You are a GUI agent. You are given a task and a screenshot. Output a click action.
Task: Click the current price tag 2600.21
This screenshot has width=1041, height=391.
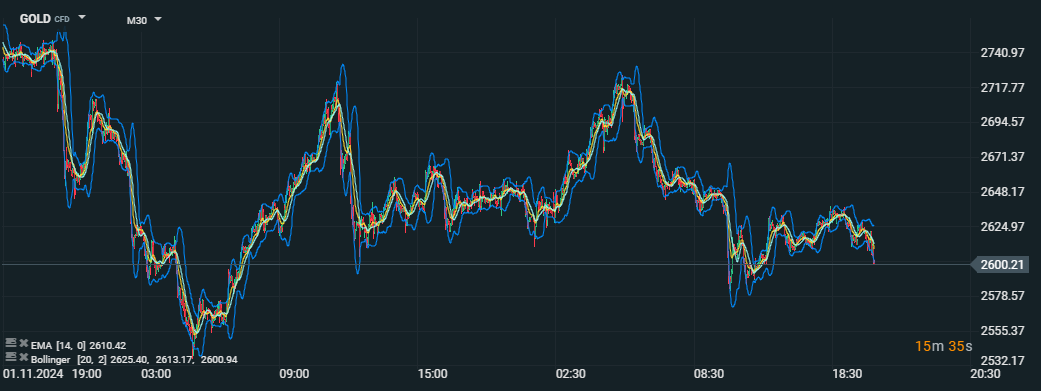(x=1004, y=265)
